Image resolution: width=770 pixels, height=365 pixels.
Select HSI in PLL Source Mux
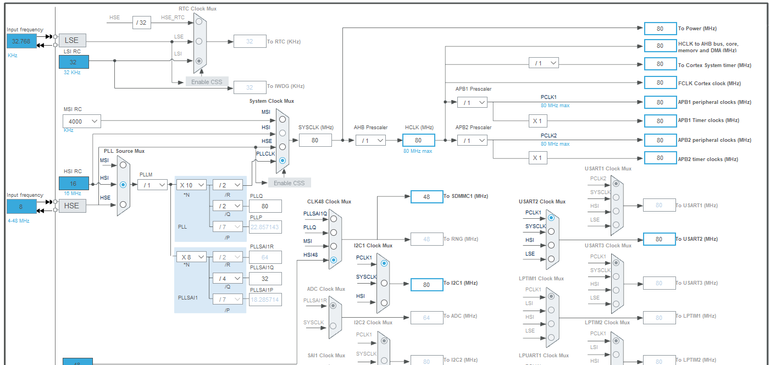tap(123, 184)
